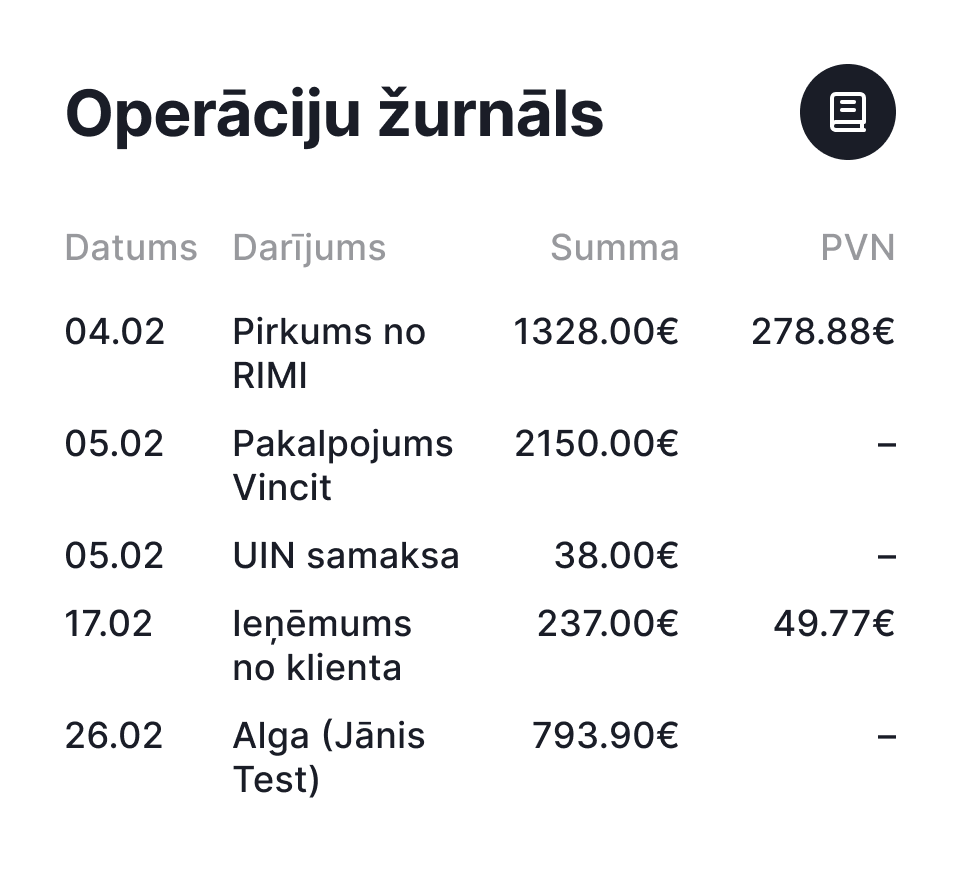
Task: Open Ieņēmums no klienta transaction
Action: pos(322,645)
